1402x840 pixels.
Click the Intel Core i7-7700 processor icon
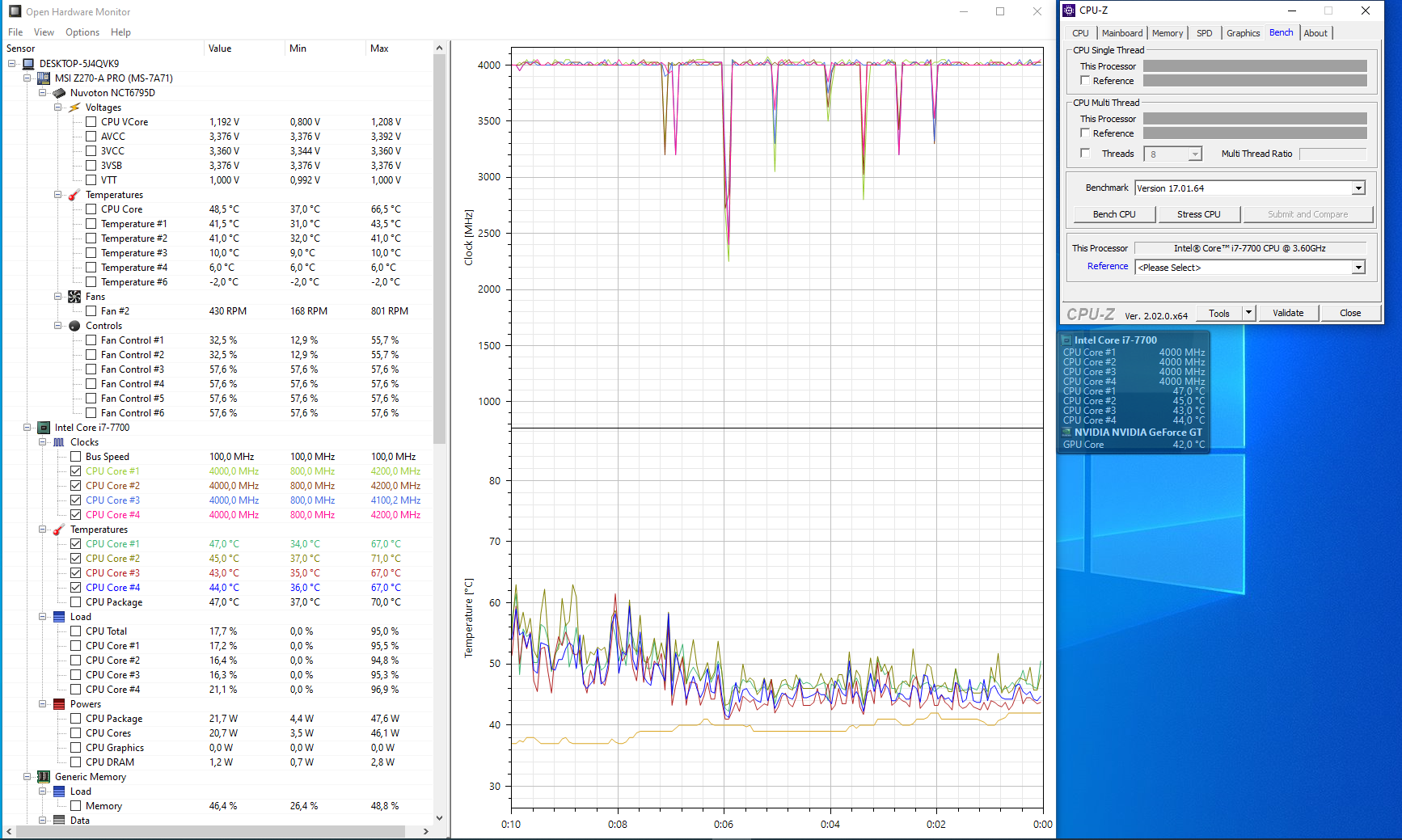(44, 428)
